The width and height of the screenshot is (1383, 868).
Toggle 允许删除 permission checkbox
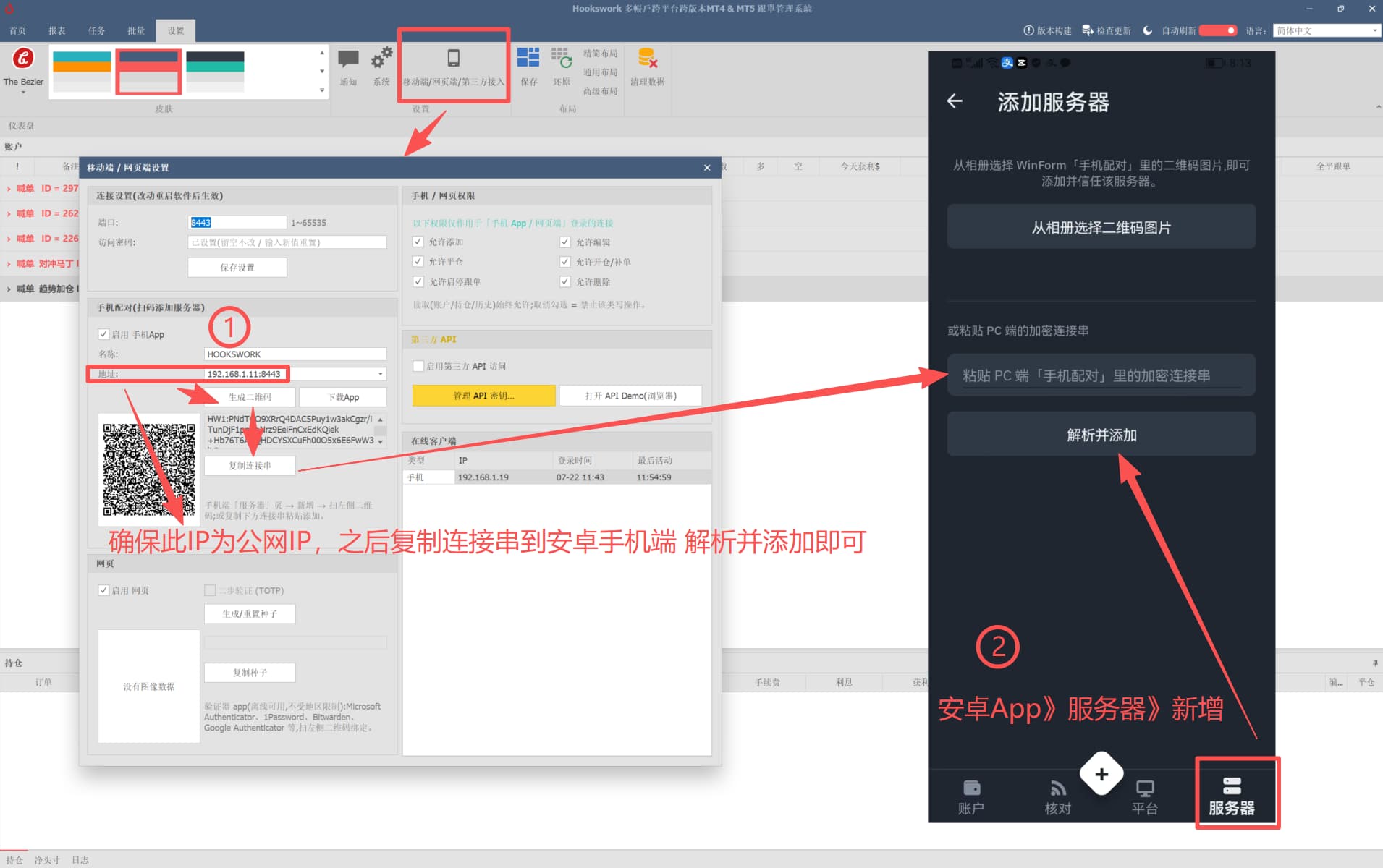coord(565,281)
